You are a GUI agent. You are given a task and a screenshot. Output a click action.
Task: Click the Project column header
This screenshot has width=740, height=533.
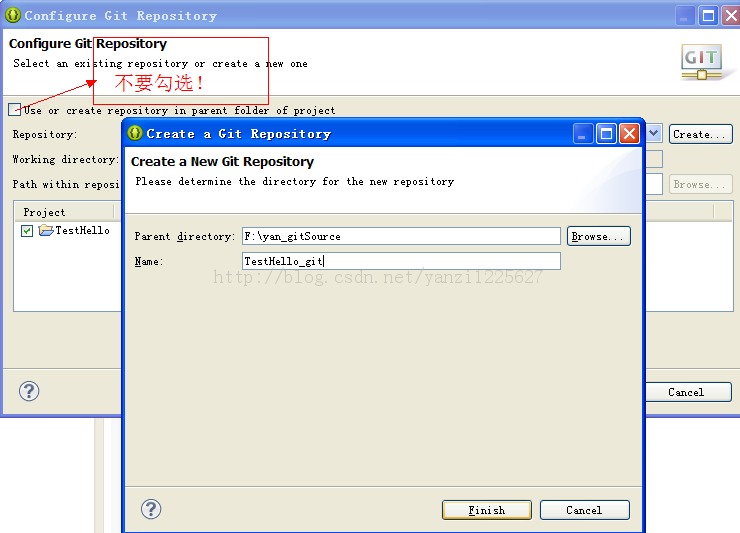[64, 212]
